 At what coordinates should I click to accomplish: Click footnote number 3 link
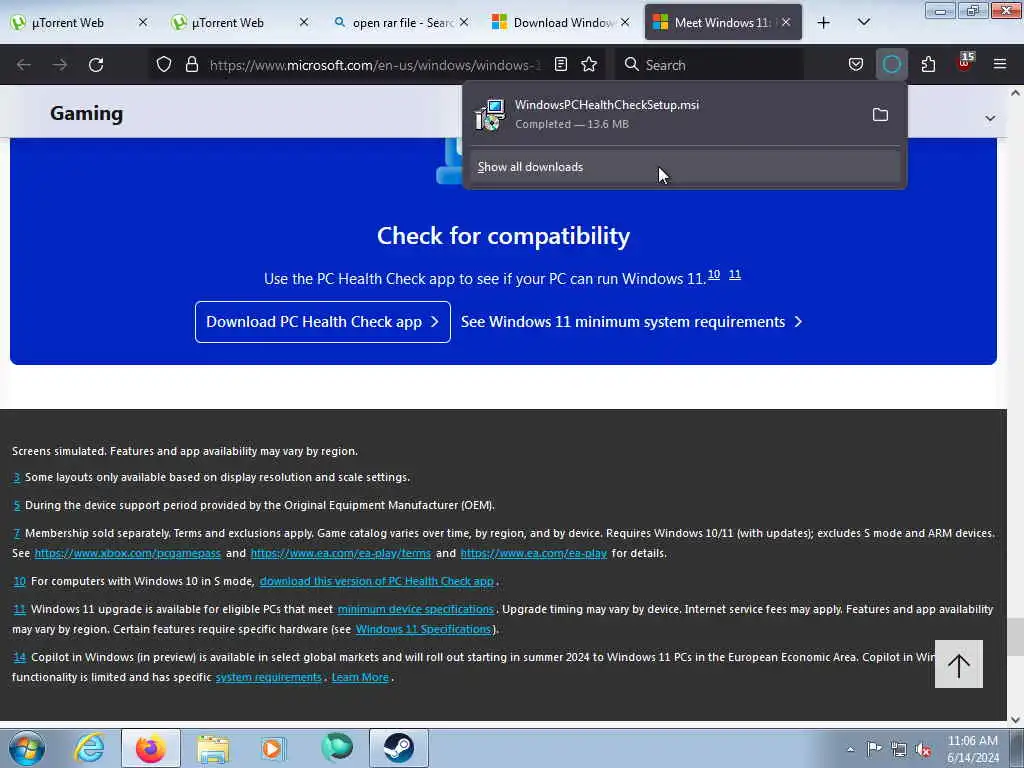[16, 477]
